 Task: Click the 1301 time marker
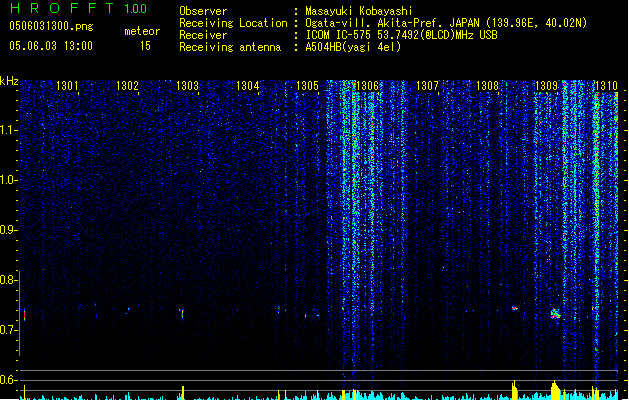click(67, 86)
